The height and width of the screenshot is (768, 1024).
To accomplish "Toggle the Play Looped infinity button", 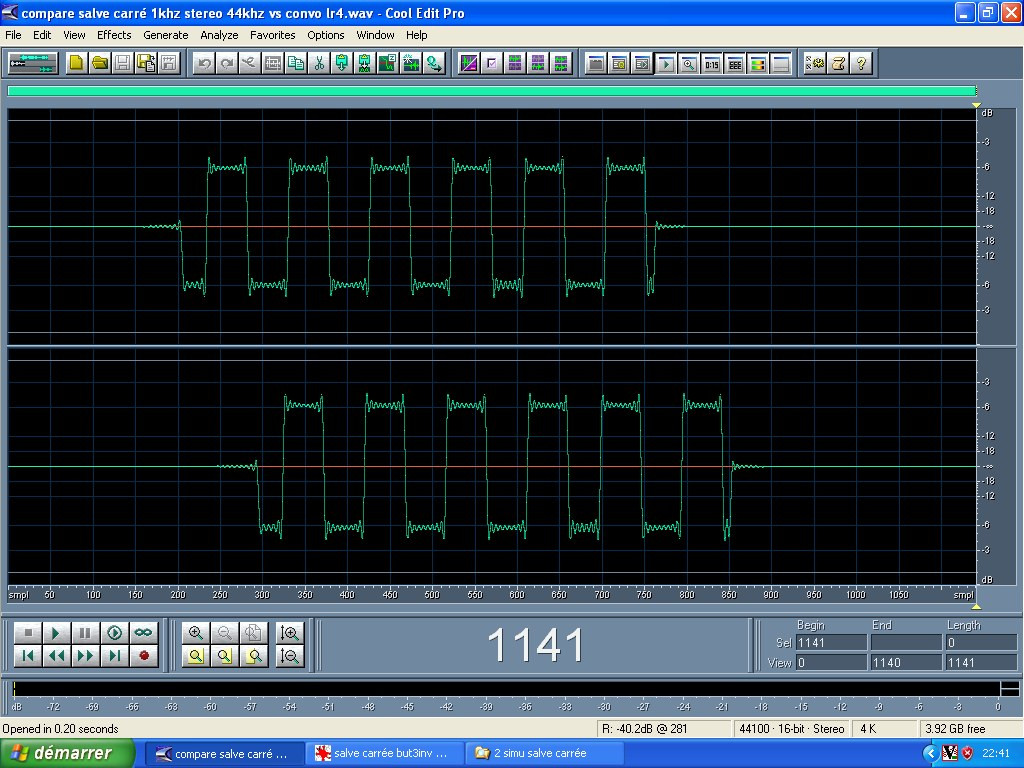I will pos(144,633).
